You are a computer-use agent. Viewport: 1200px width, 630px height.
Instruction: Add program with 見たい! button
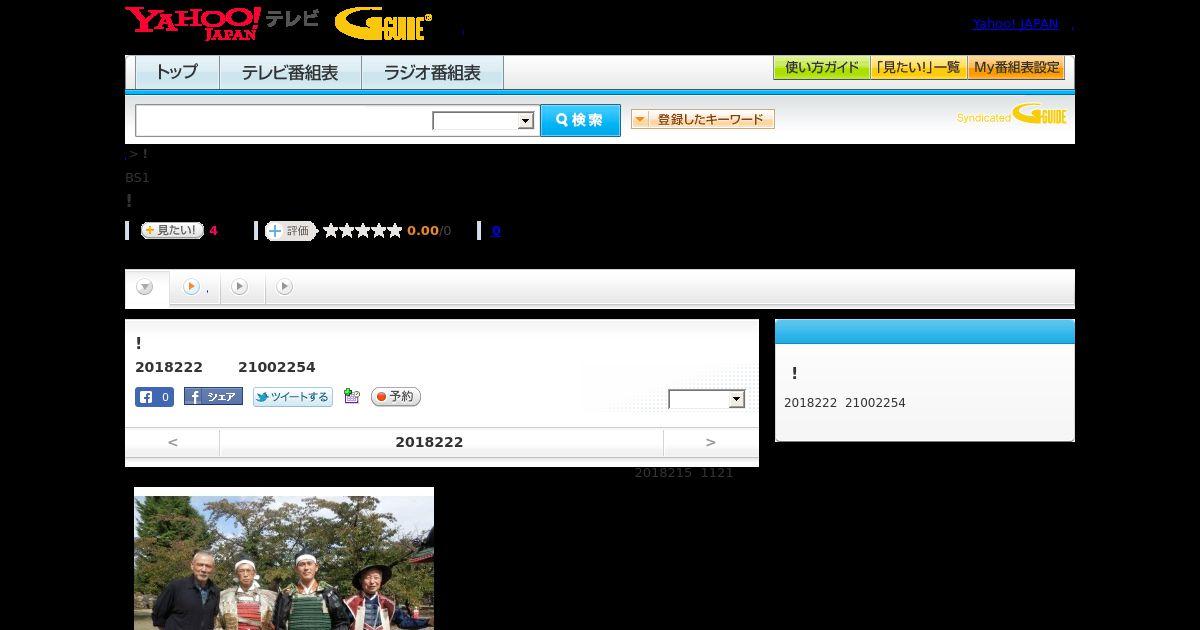tap(172, 231)
